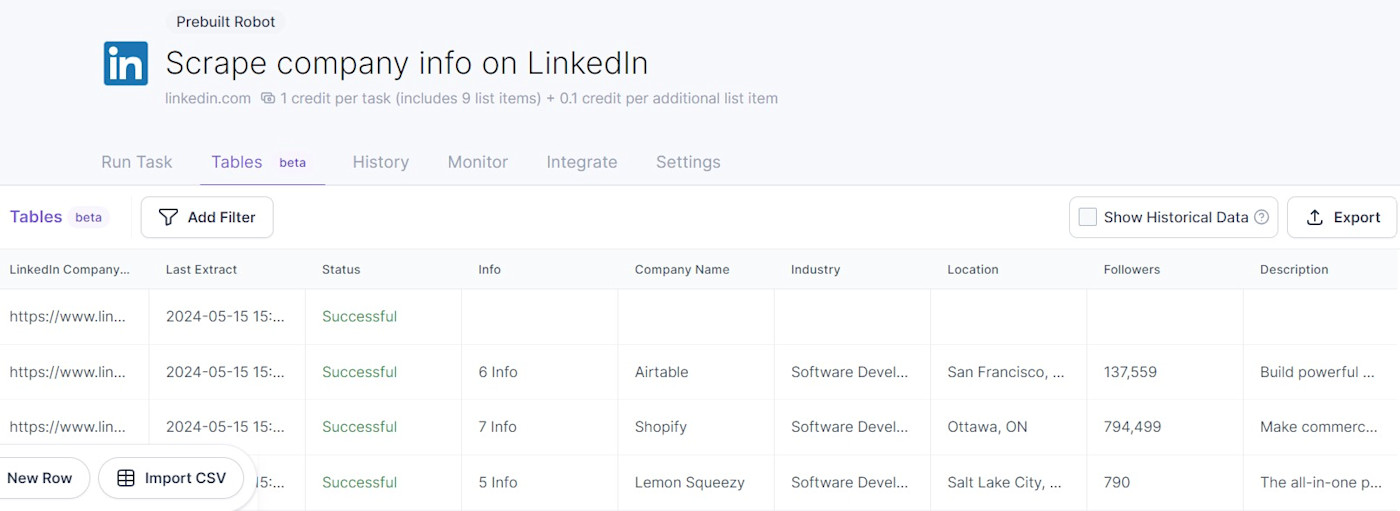This screenshot has width=1400, height=511.
Task: Expand the 6 Info cell for Airtable
Action: [x=498, y=372]
